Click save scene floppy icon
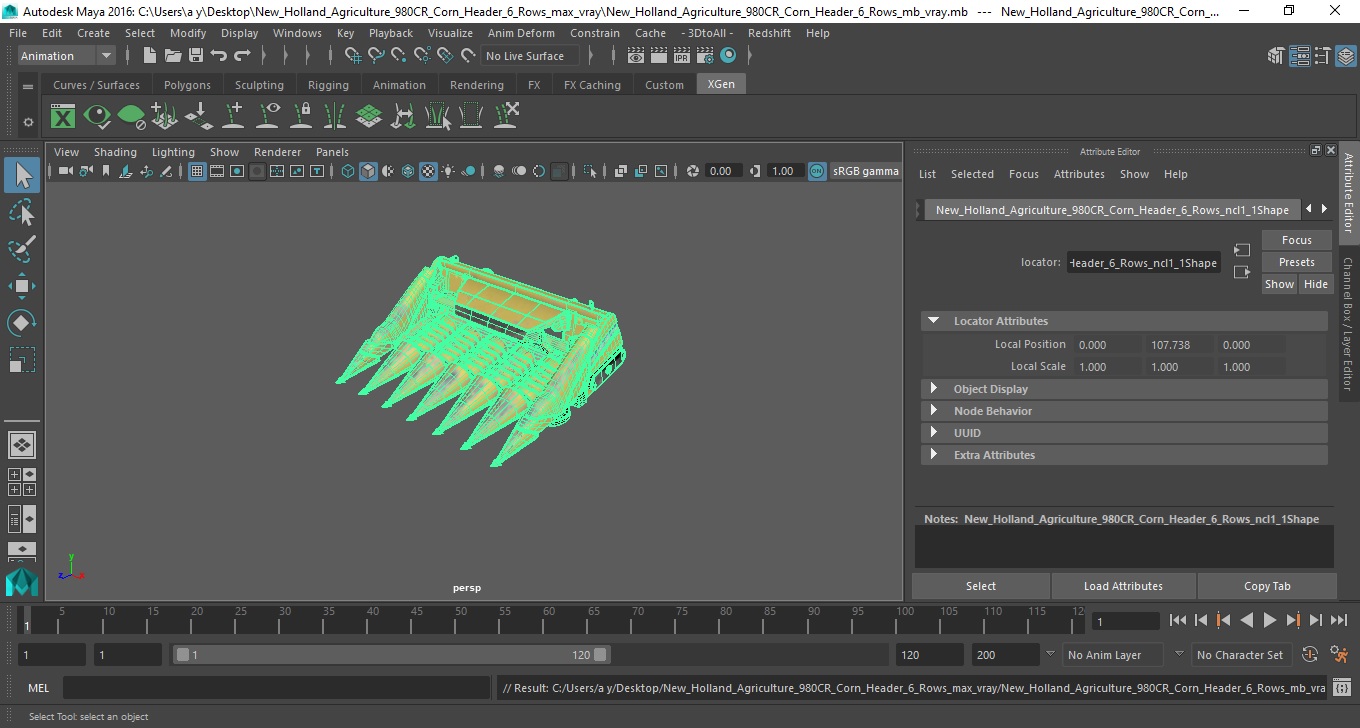Image resolution: width=1360 pixels, height=728 pixels. pos(196,56)
